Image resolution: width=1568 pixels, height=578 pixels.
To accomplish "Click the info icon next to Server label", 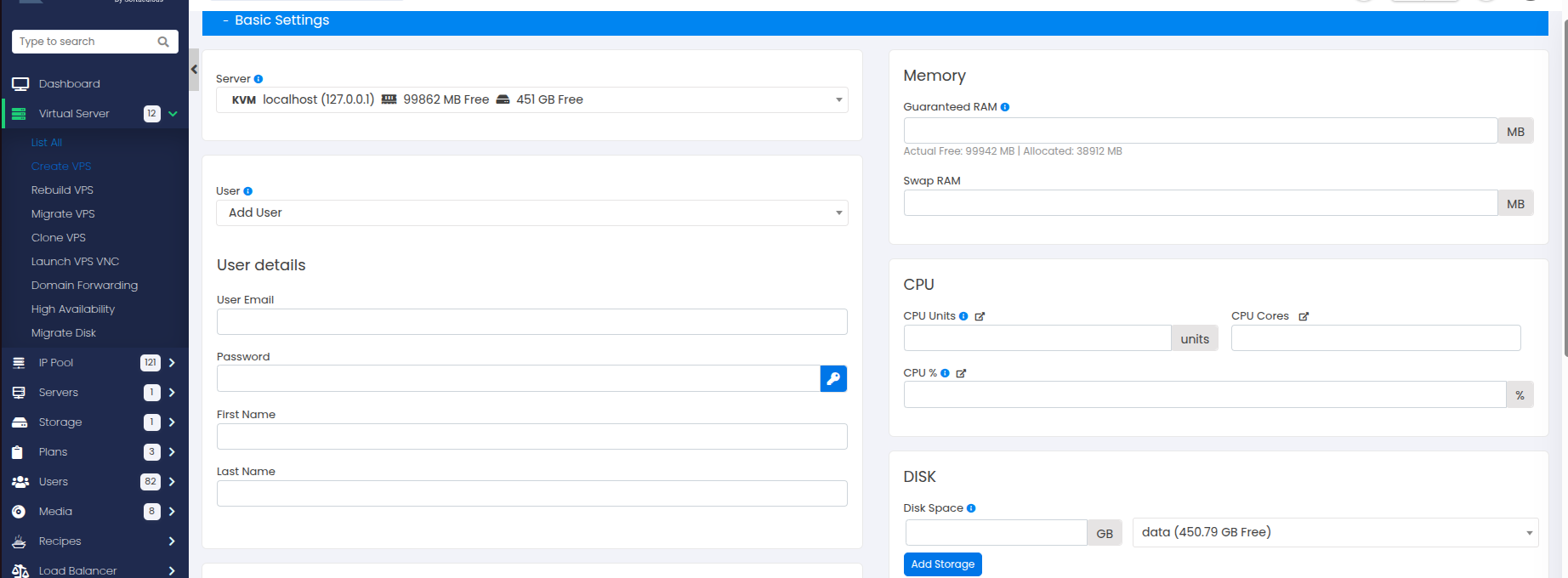I will [x=258, y=79].
